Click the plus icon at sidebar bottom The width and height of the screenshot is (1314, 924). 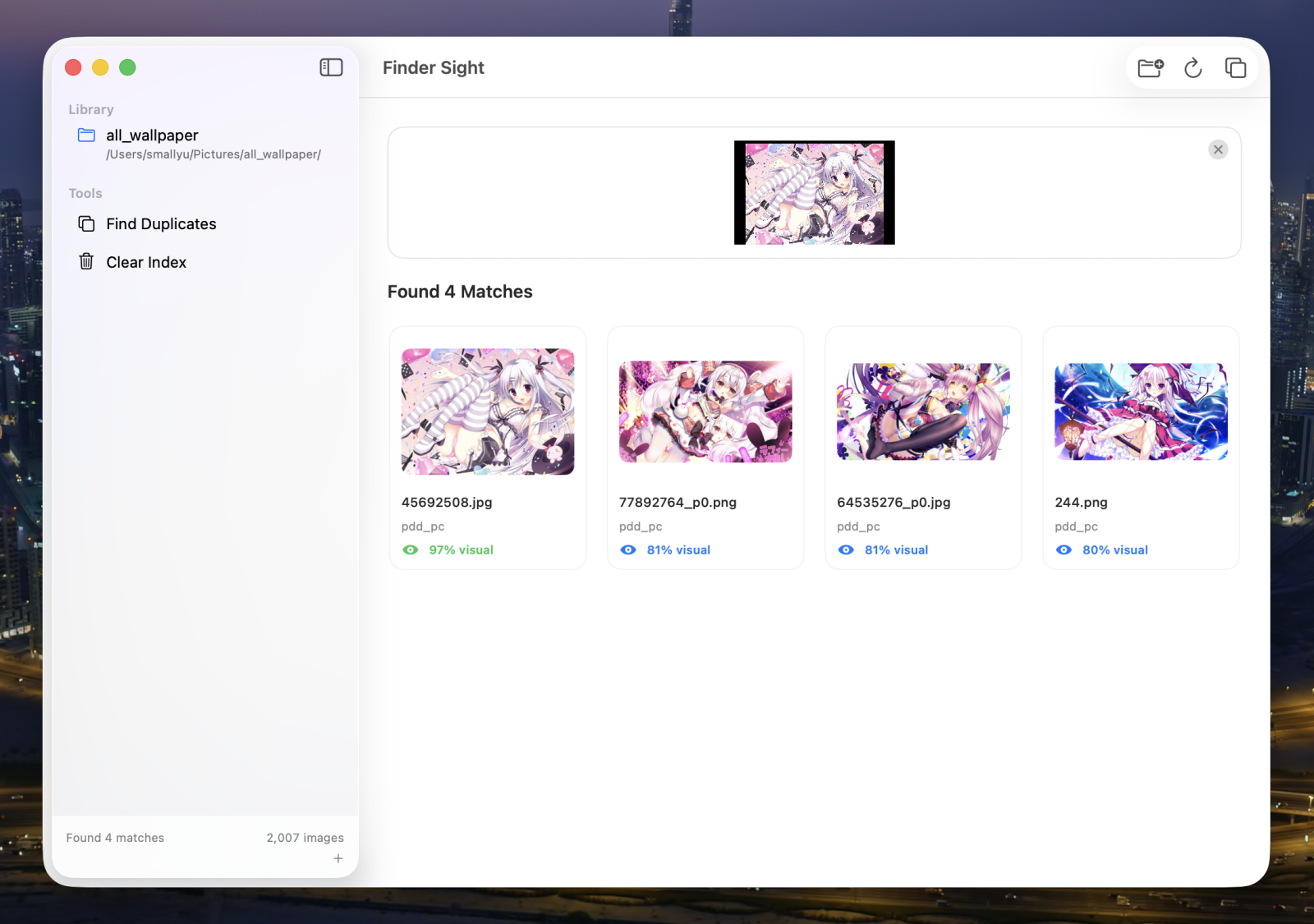point(338,858)
